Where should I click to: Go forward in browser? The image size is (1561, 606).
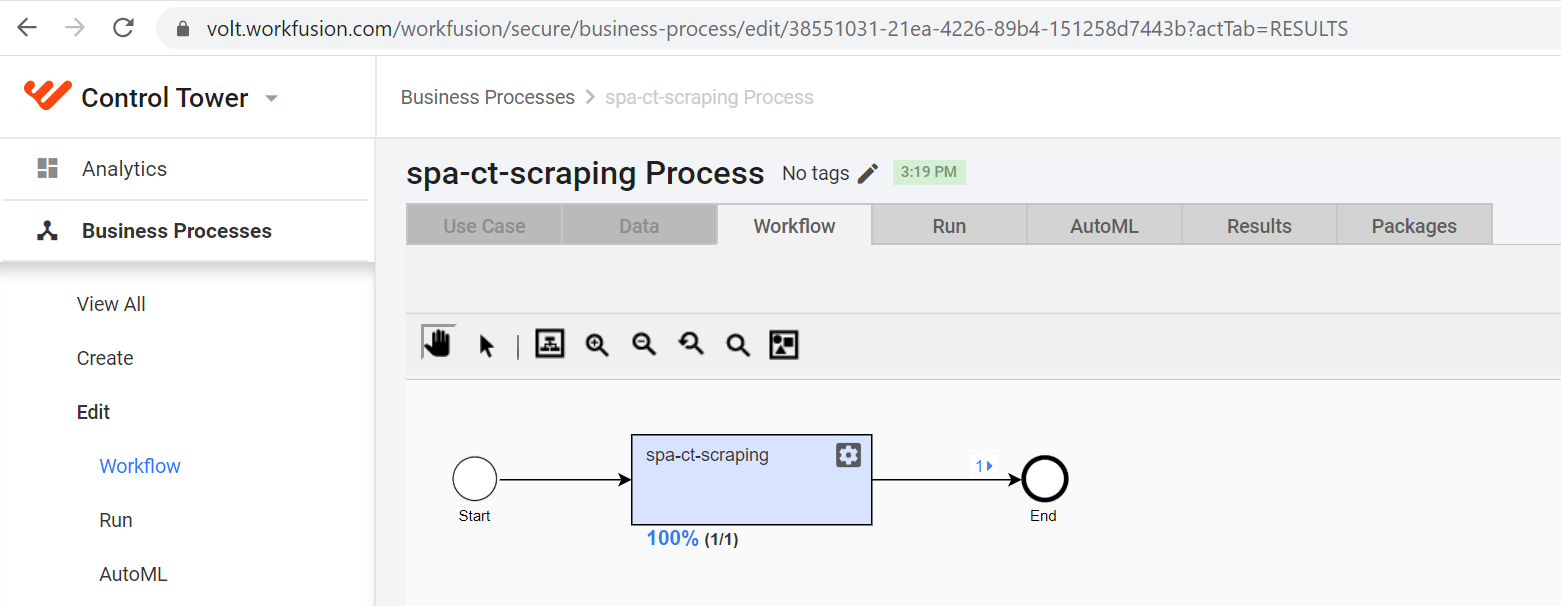click(x=75, y=28)
